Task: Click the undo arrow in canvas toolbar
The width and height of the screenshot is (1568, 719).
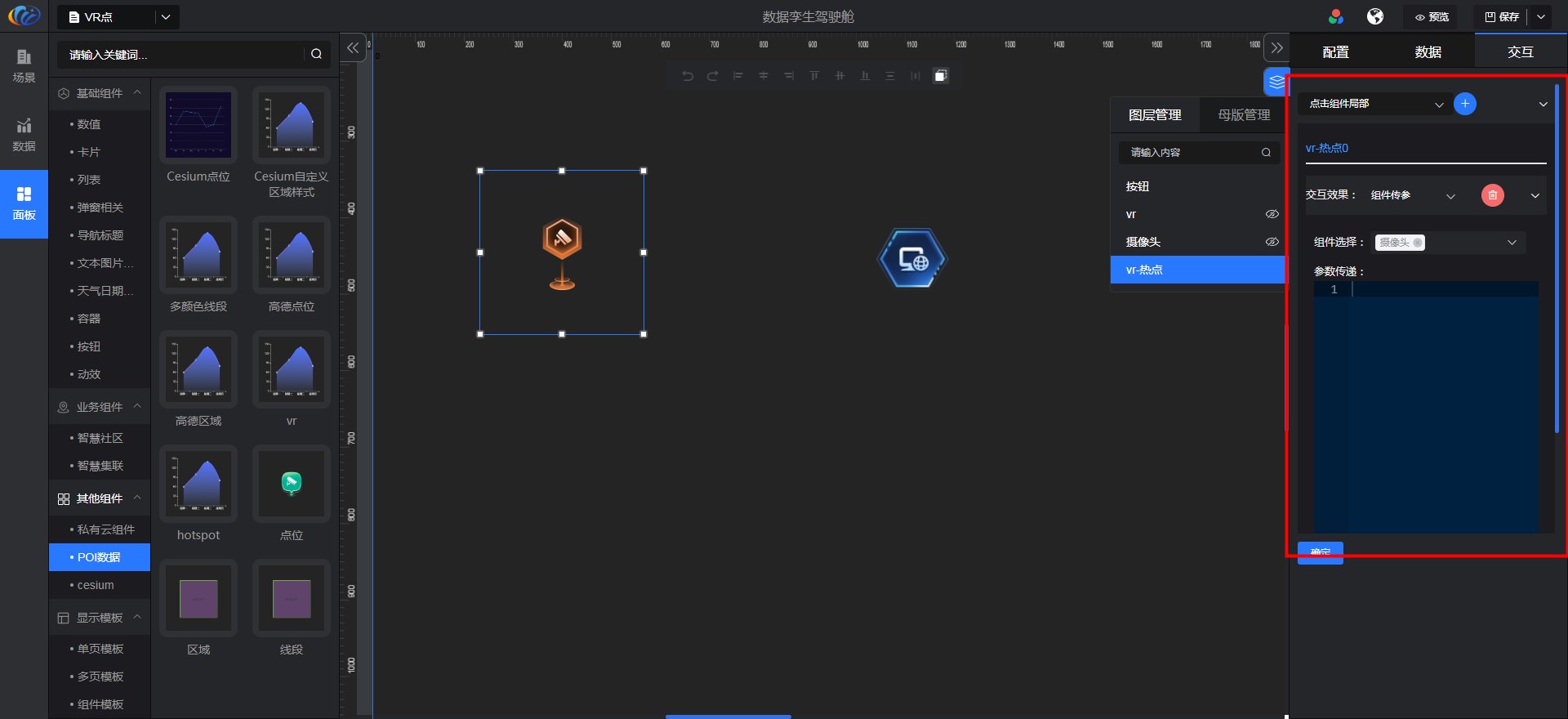Action: point(688,76)
